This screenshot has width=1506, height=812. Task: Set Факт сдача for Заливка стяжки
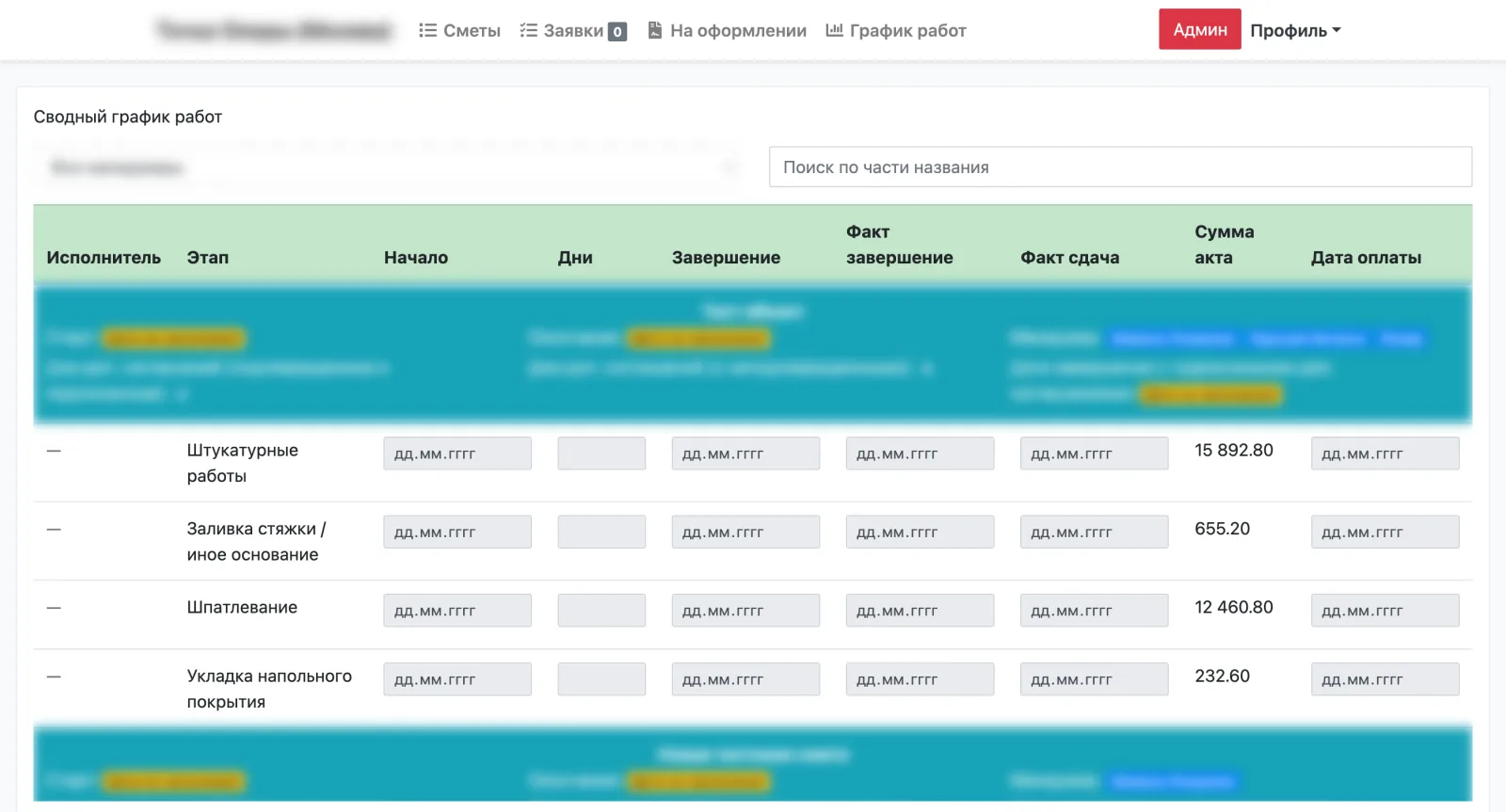1094,532
